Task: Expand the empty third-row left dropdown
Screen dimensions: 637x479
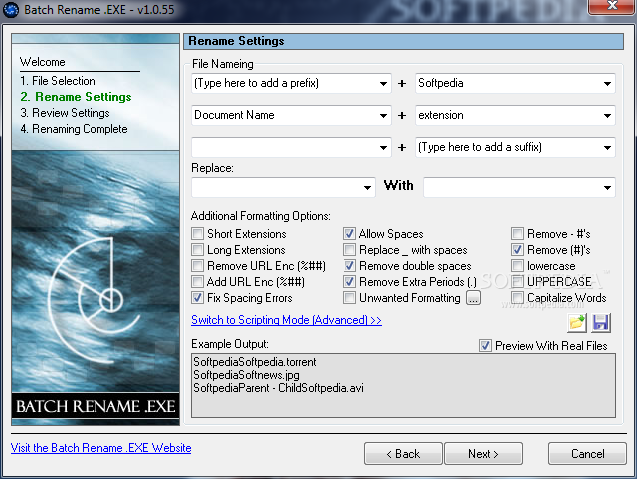Action: 383,147
